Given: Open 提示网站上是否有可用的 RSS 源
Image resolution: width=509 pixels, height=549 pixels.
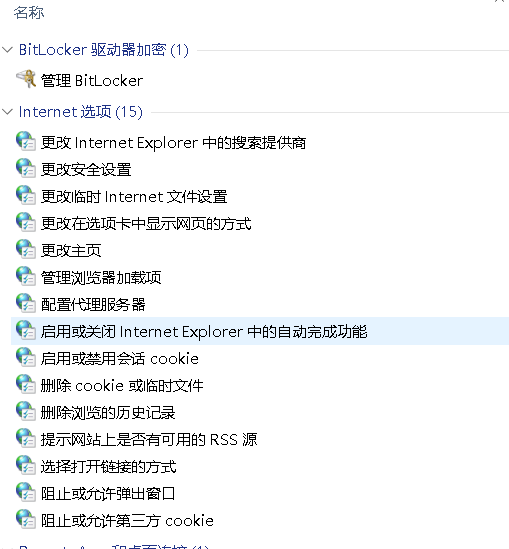Looking at the screenshot, I should [x=149, y=439].
